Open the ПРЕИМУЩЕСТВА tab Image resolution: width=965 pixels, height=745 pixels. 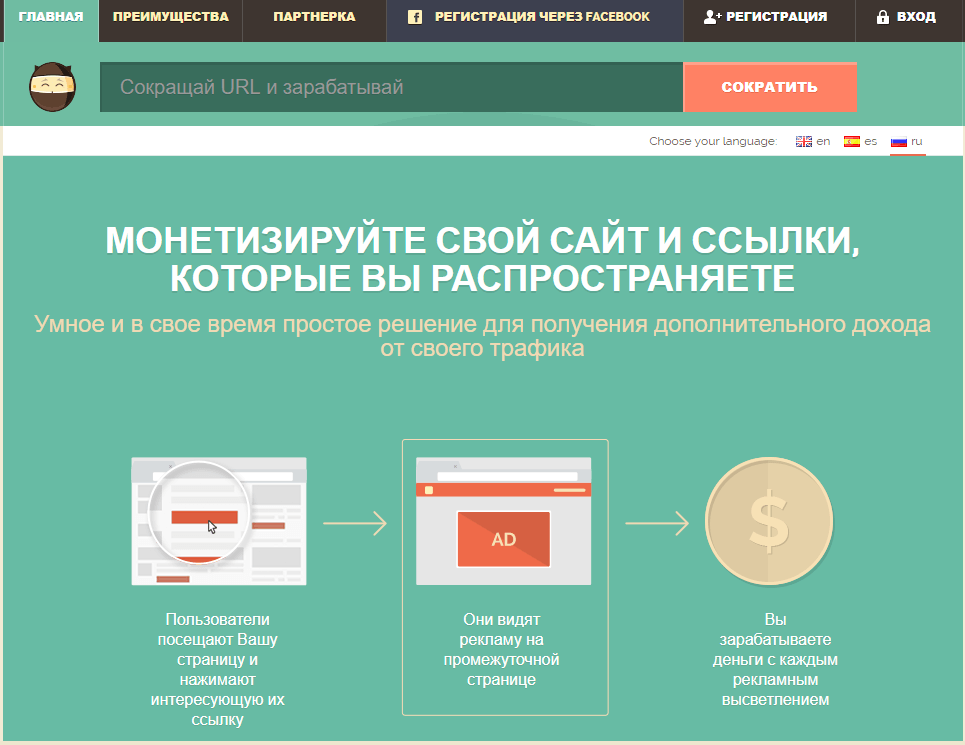point(170,17)
